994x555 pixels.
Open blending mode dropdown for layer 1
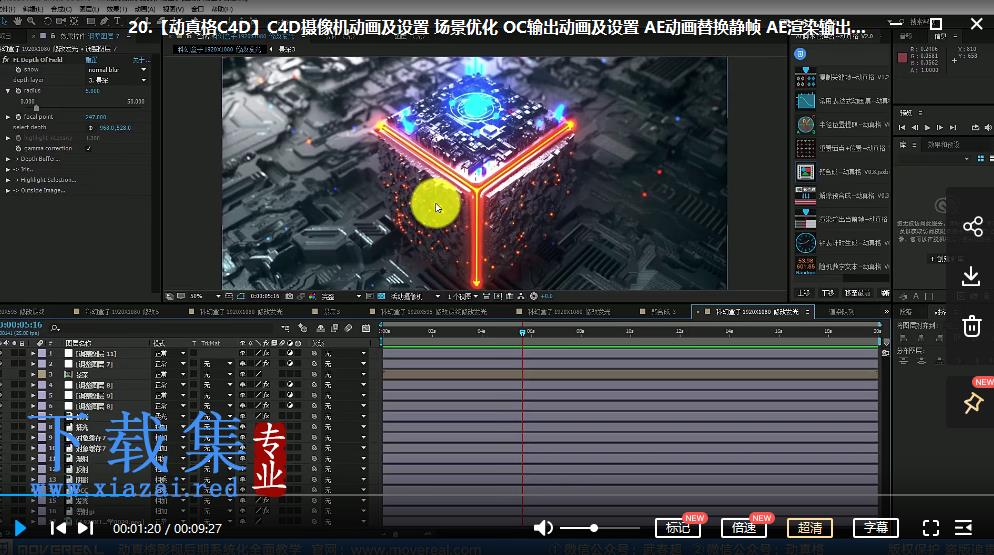pos(171,353)
